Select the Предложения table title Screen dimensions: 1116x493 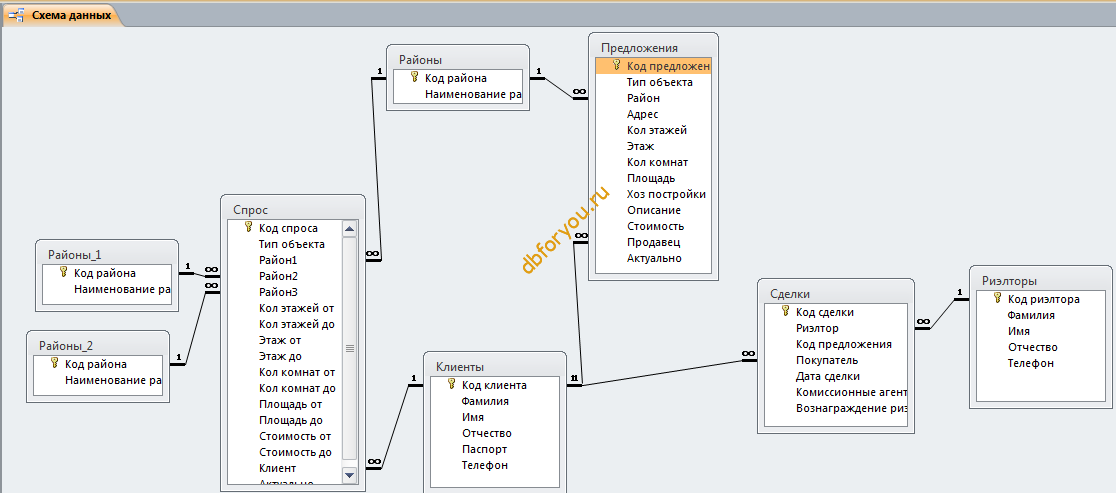point(639,48)
